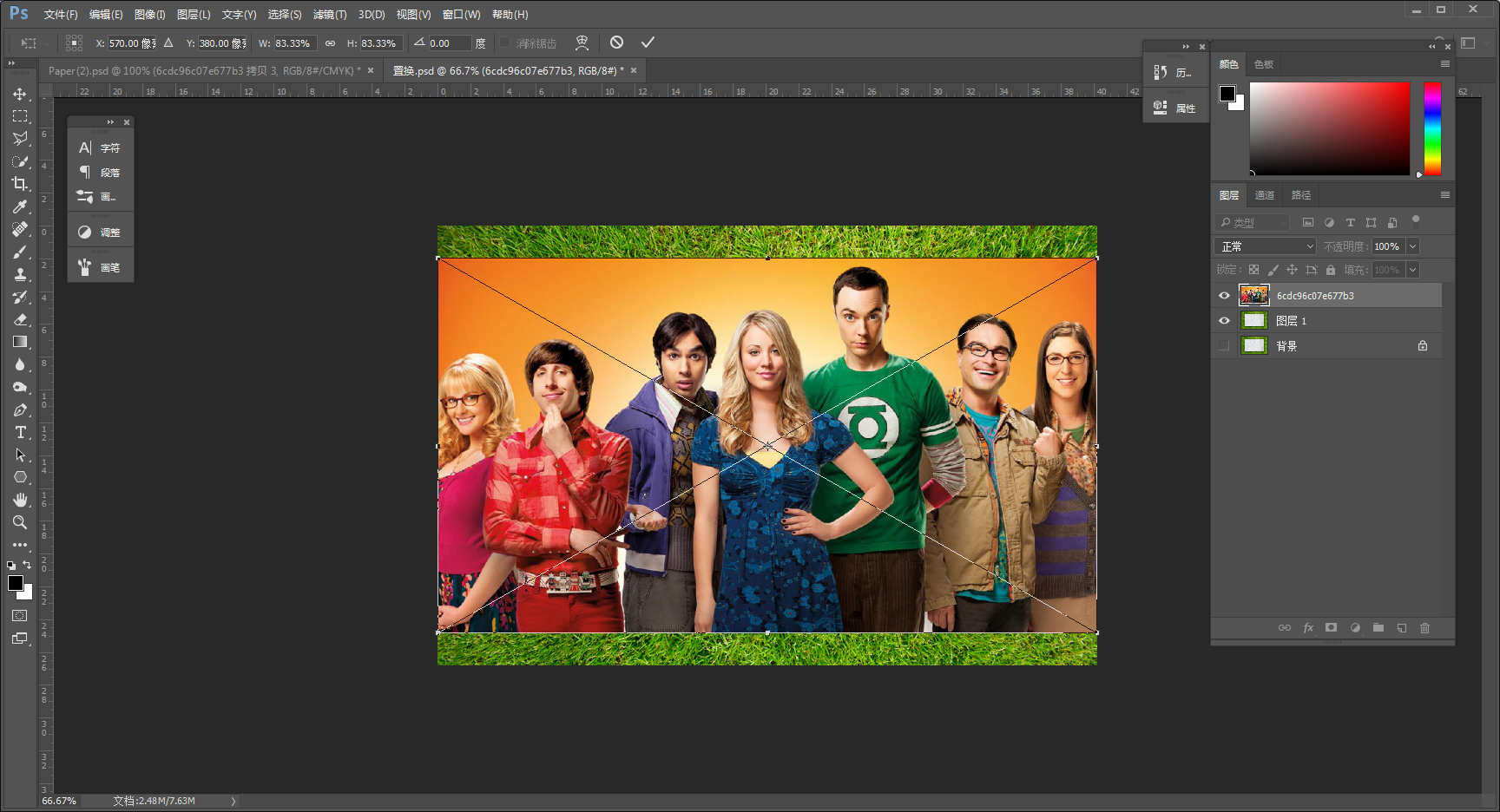This screenshot has width=1500, height=812.
Task: Choose the Ellipse shape tool
Action: pos(20,477)
